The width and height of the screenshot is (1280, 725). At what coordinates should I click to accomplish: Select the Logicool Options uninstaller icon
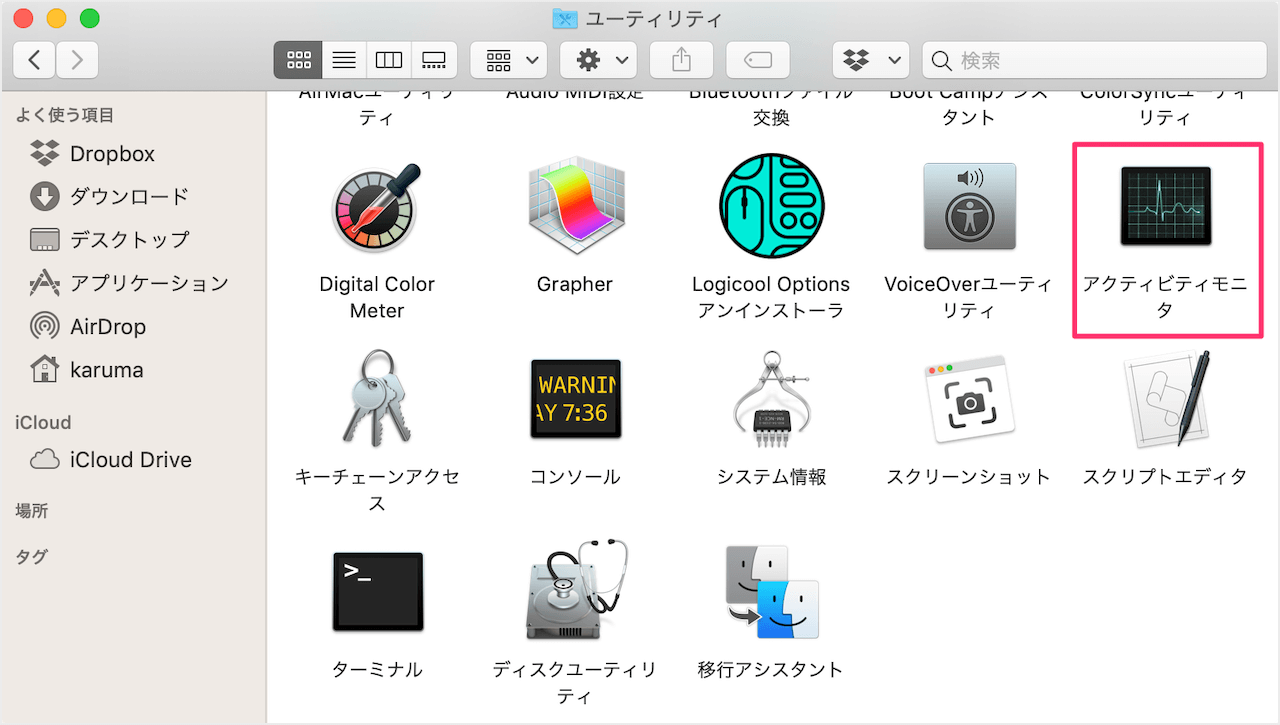pos(771,206)
